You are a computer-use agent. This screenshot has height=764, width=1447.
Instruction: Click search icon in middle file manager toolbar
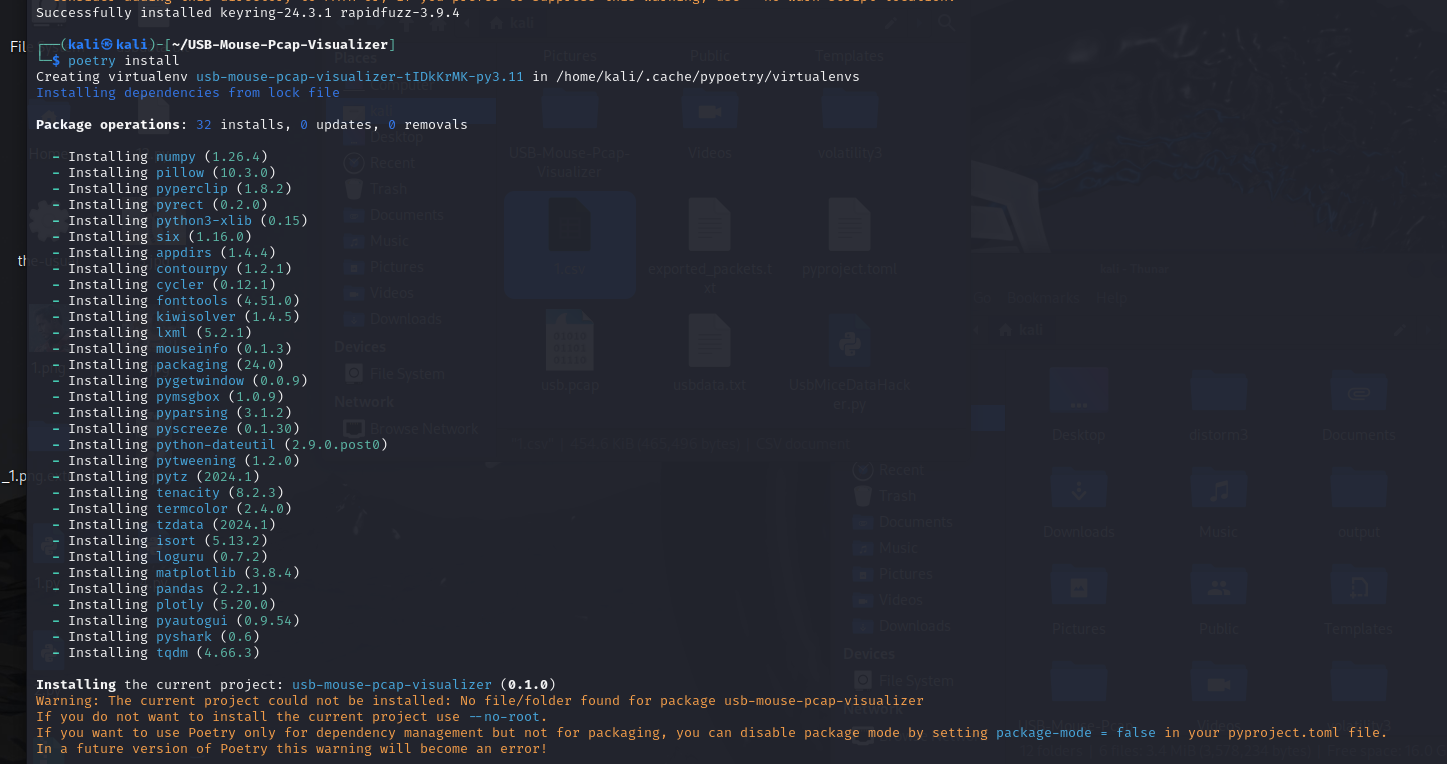pos(946,22)
